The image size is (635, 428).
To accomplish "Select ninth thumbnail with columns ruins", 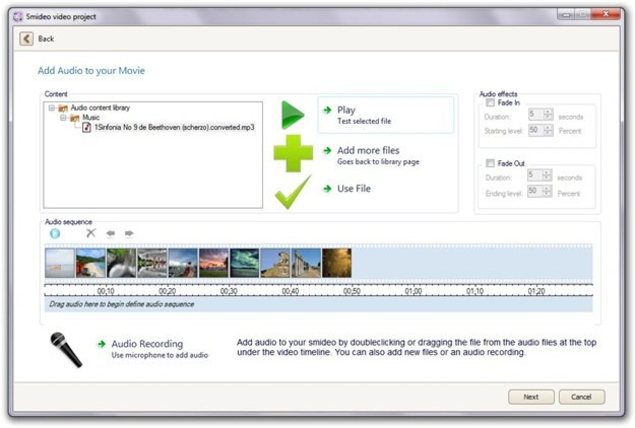I will coord(306,263).
